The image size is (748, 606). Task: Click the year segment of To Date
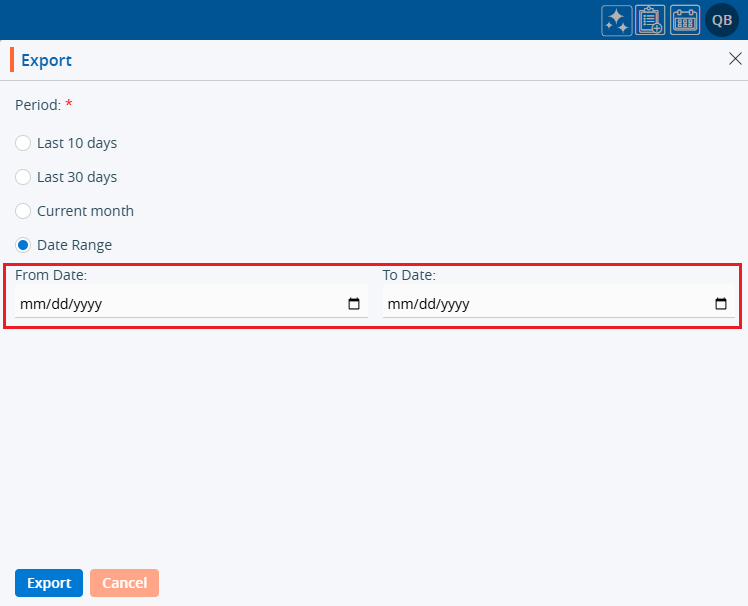click(x=453, y=304)
